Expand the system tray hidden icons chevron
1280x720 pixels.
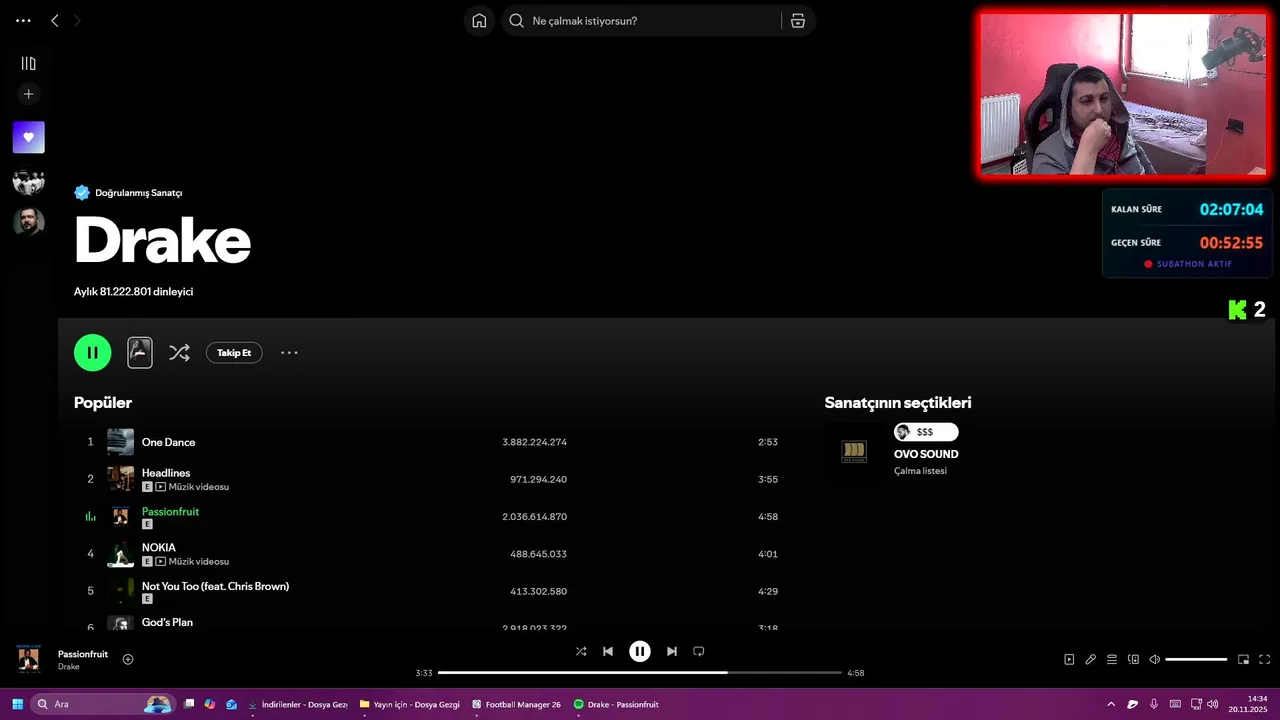pyautogui.click(x=1111, y=704)
